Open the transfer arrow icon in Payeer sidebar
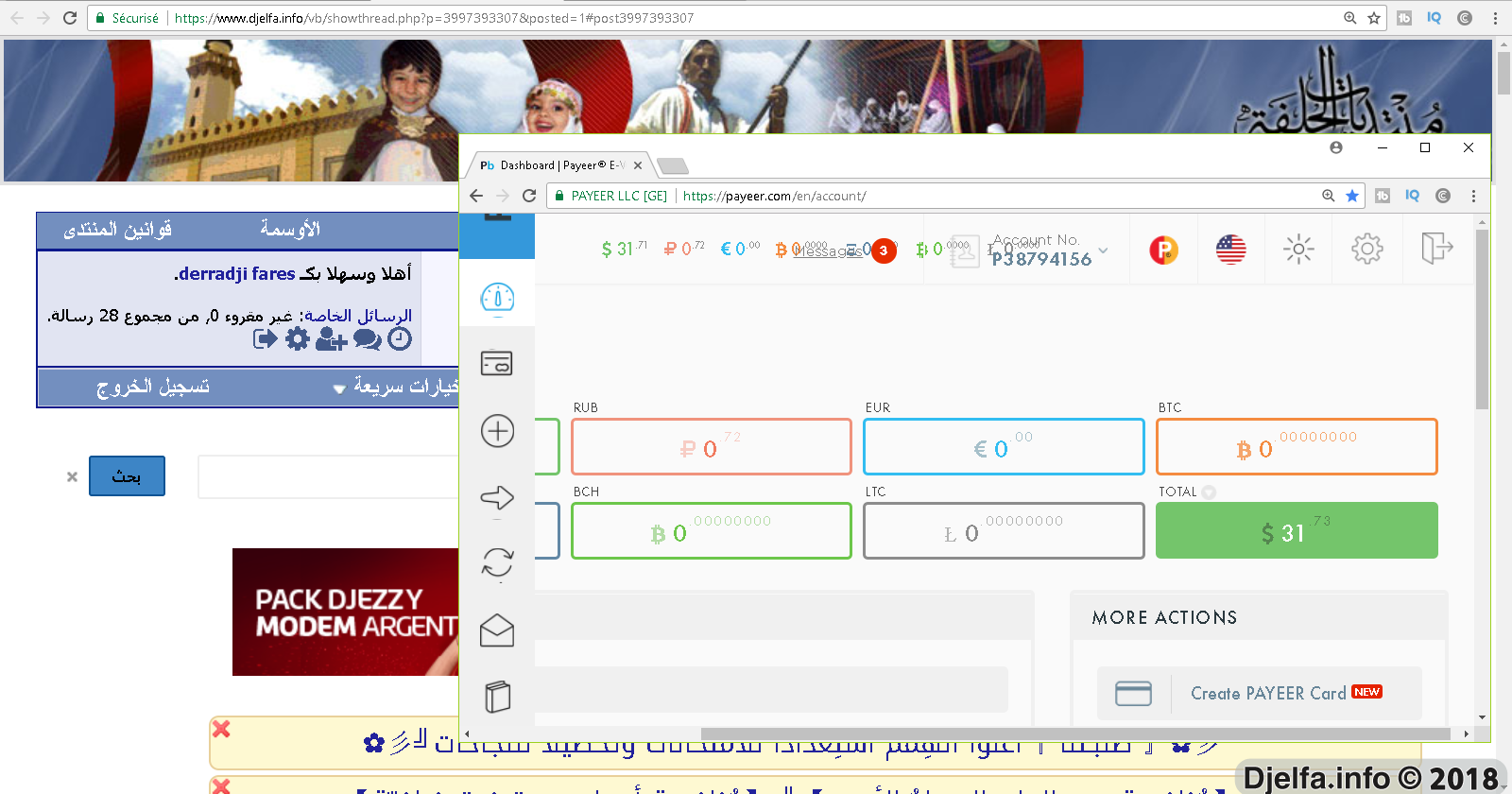1512x794 pixels. 497,497
